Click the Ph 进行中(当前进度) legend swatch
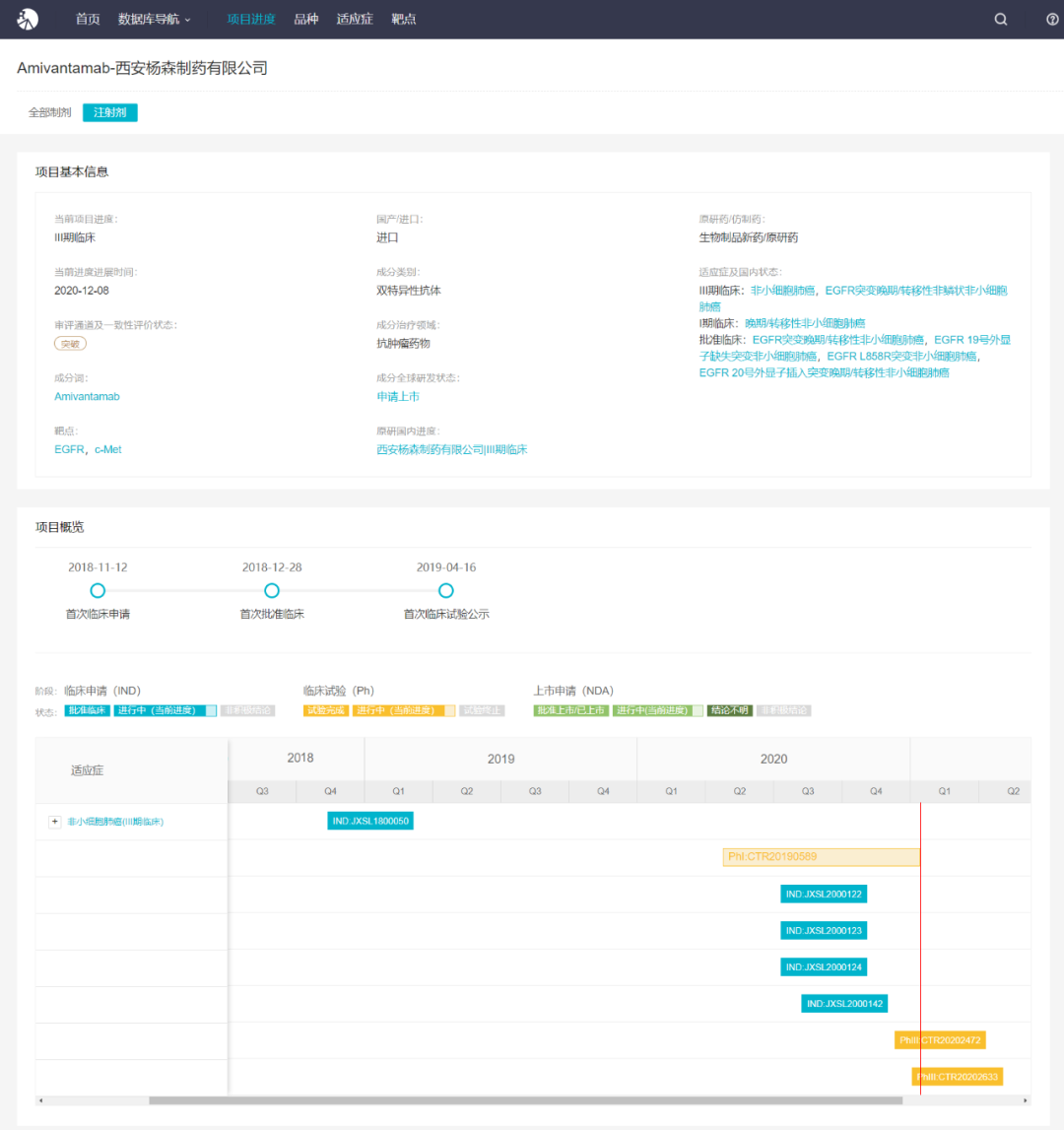1064x1130 pixels. [404, 710]
